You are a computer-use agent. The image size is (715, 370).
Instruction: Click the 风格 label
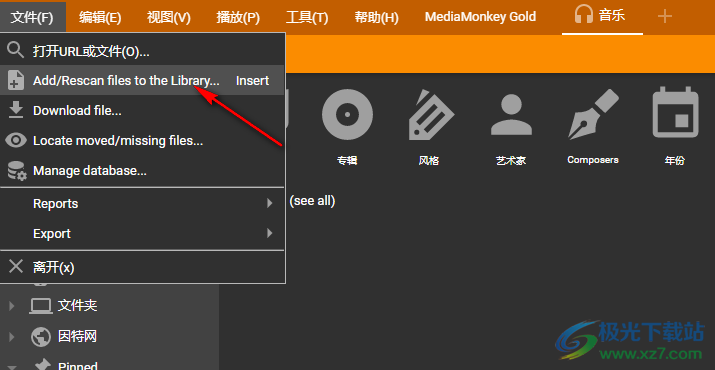pyautogui.click(x=429, y=161)
